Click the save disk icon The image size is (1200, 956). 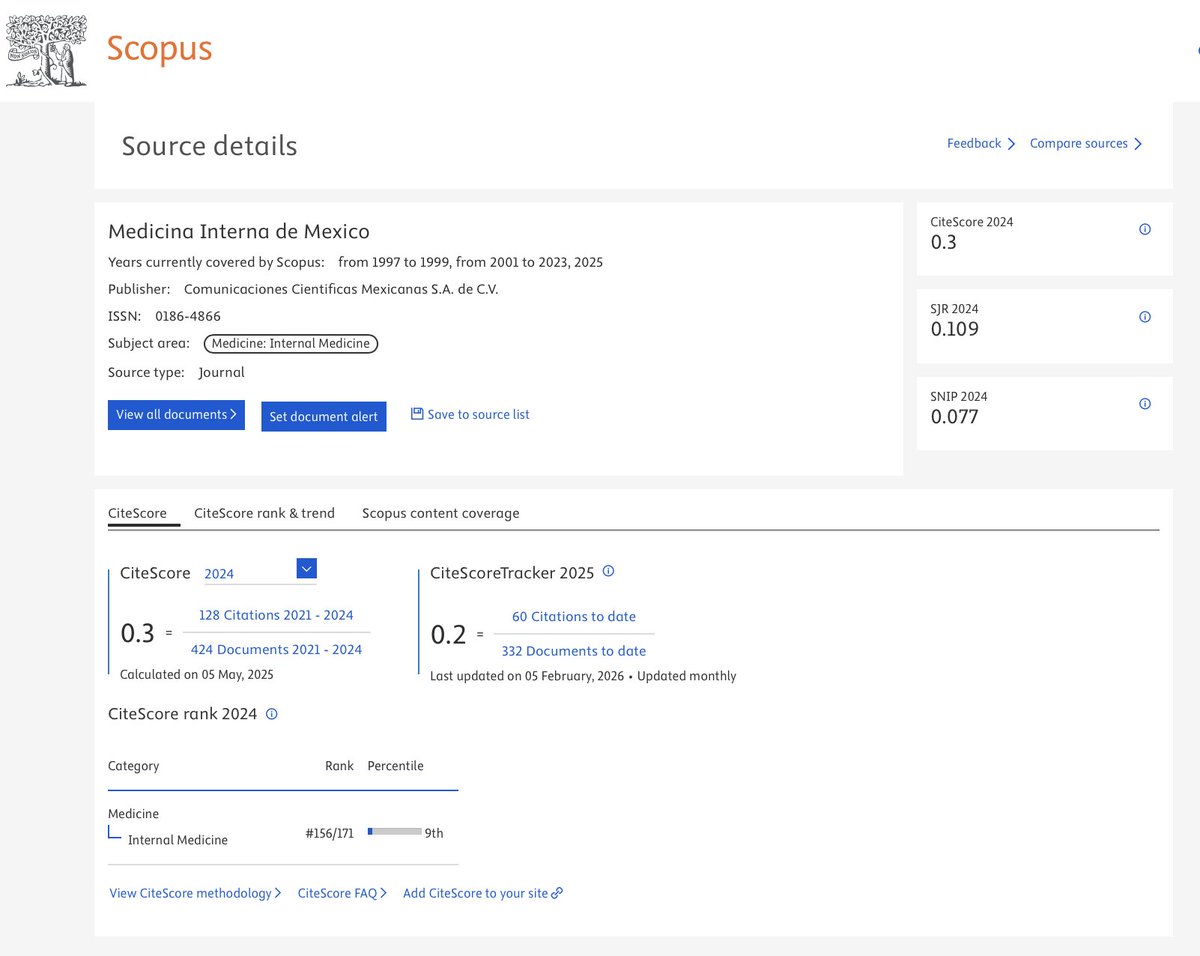(x=417, y=414)
